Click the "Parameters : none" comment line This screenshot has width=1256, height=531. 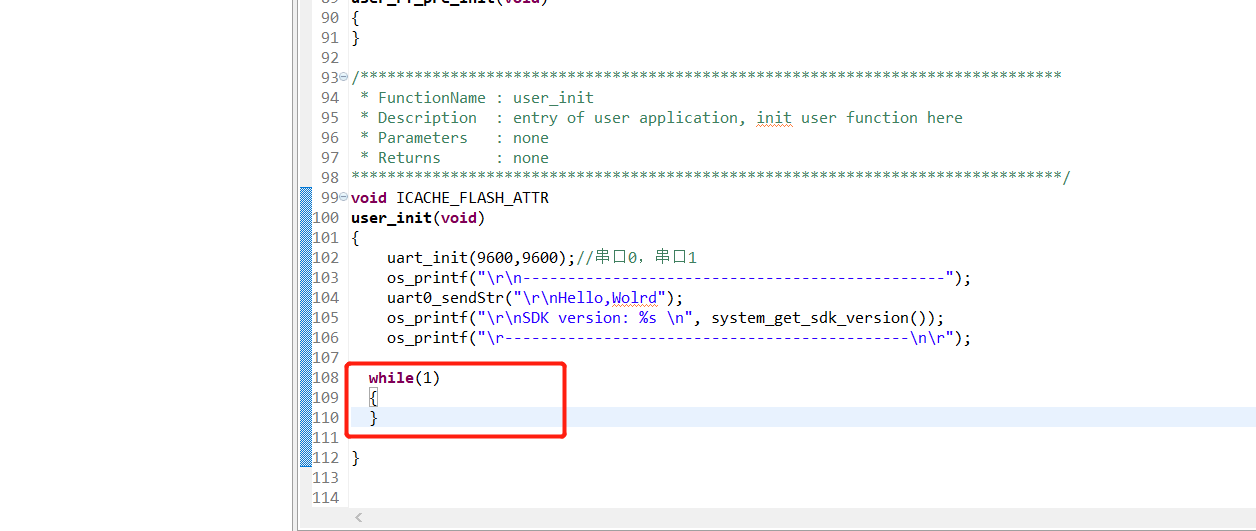(x=454, y=138)
